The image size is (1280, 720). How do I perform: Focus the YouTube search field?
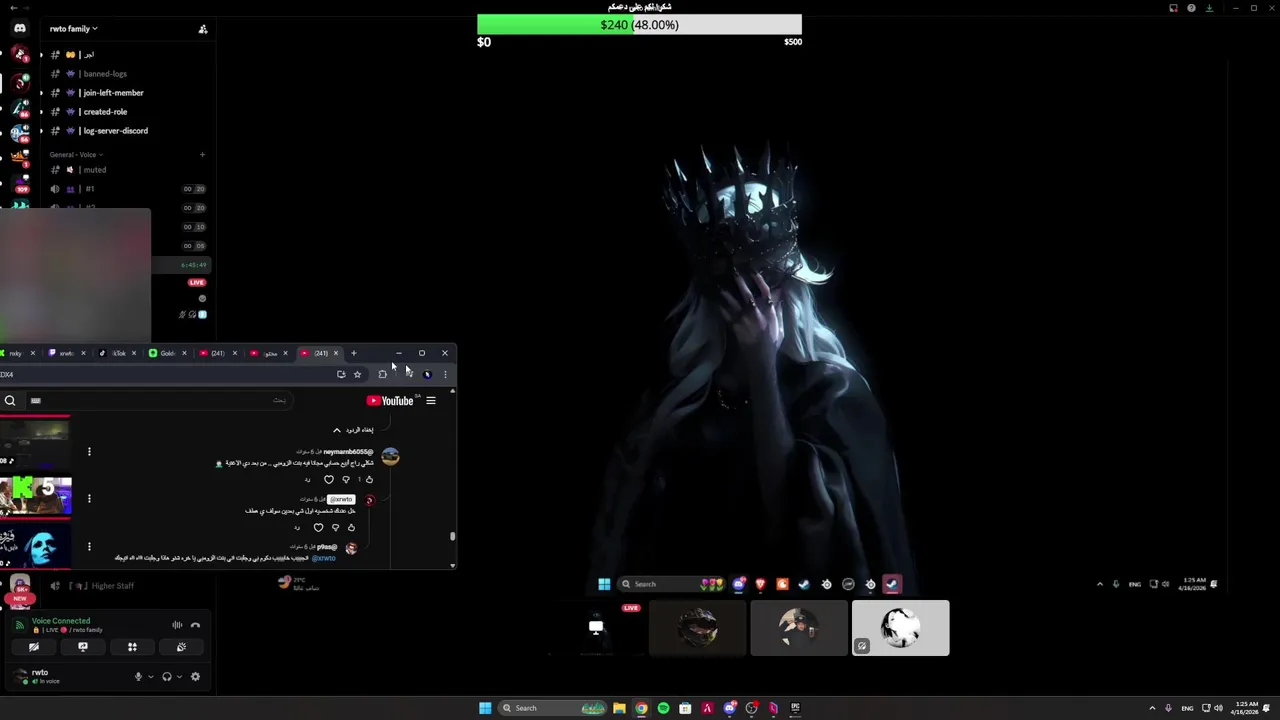tap(160, 401)
